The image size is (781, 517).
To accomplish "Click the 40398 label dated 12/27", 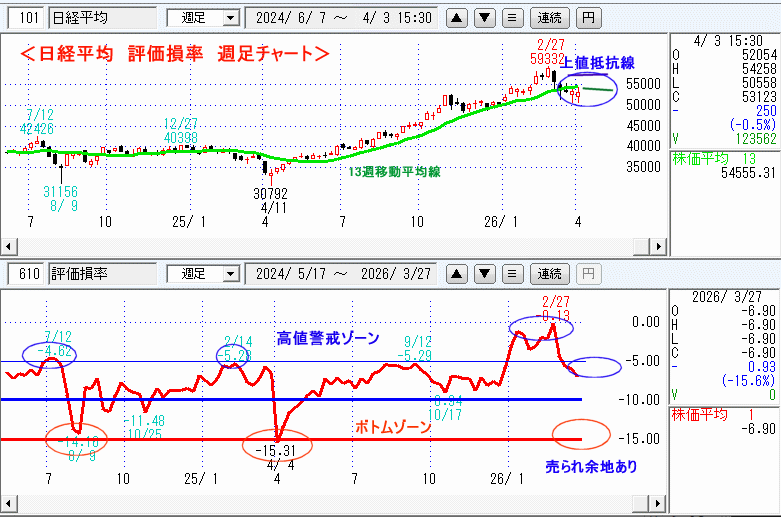I will [x=181, y=137].
